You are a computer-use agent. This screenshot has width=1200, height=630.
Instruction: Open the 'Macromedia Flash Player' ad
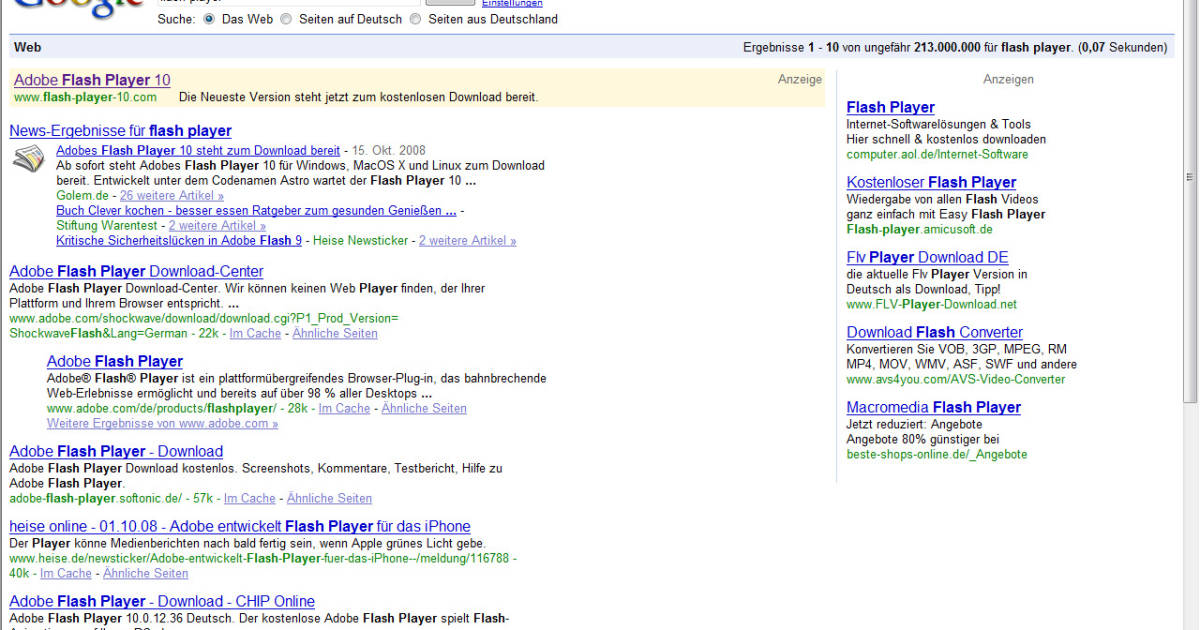[x=933, y=407]
